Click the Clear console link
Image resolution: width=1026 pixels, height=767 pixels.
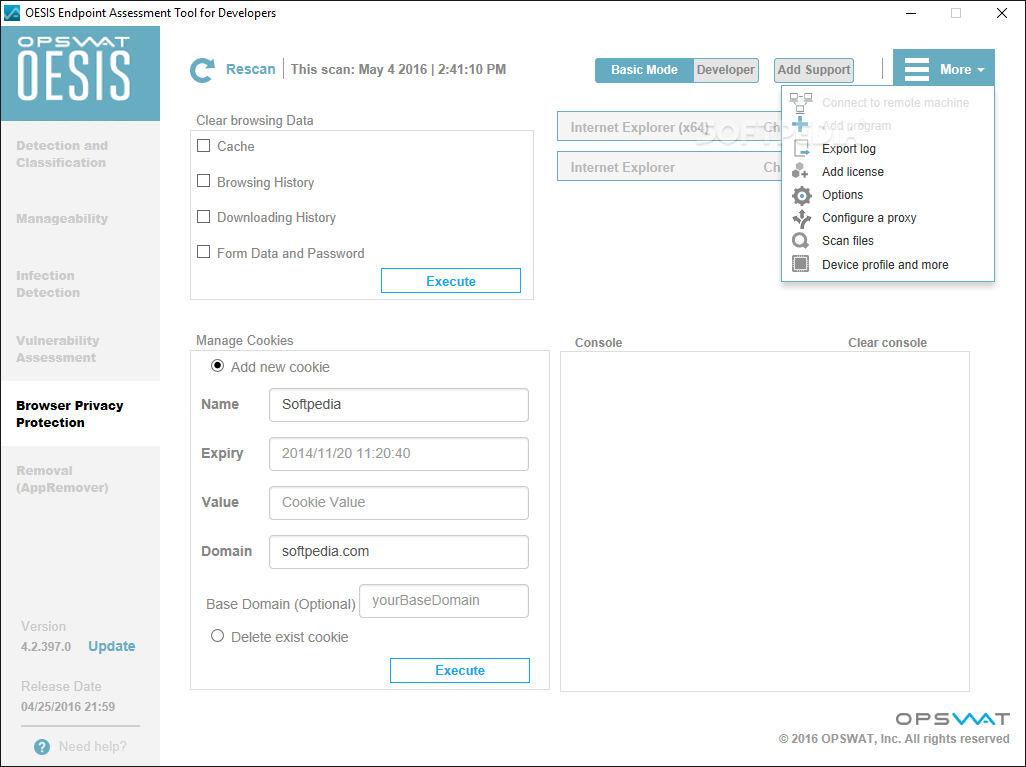pyautogui.click(x=887, y=342)
